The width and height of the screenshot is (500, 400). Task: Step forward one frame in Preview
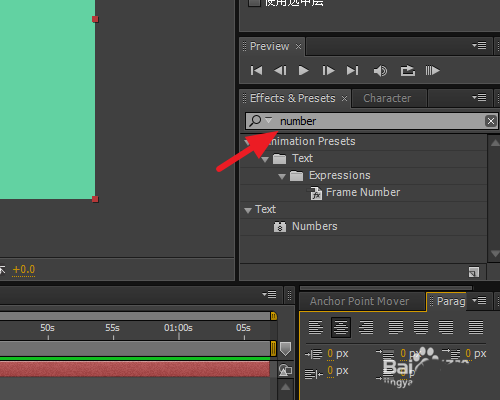[328, 71]
